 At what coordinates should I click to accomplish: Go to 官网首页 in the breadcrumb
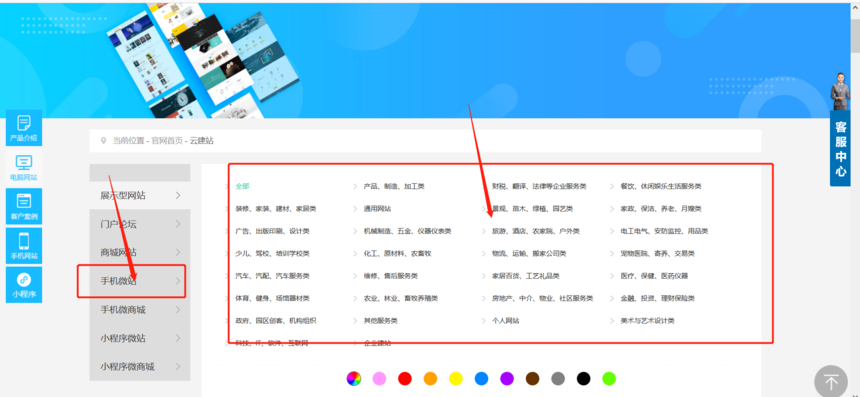pyautogui.click(x=167, y=141)
